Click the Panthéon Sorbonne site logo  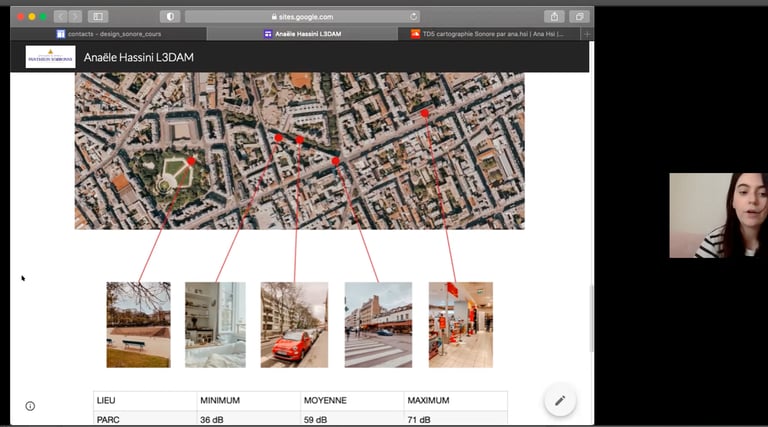[x=50, y=57]
